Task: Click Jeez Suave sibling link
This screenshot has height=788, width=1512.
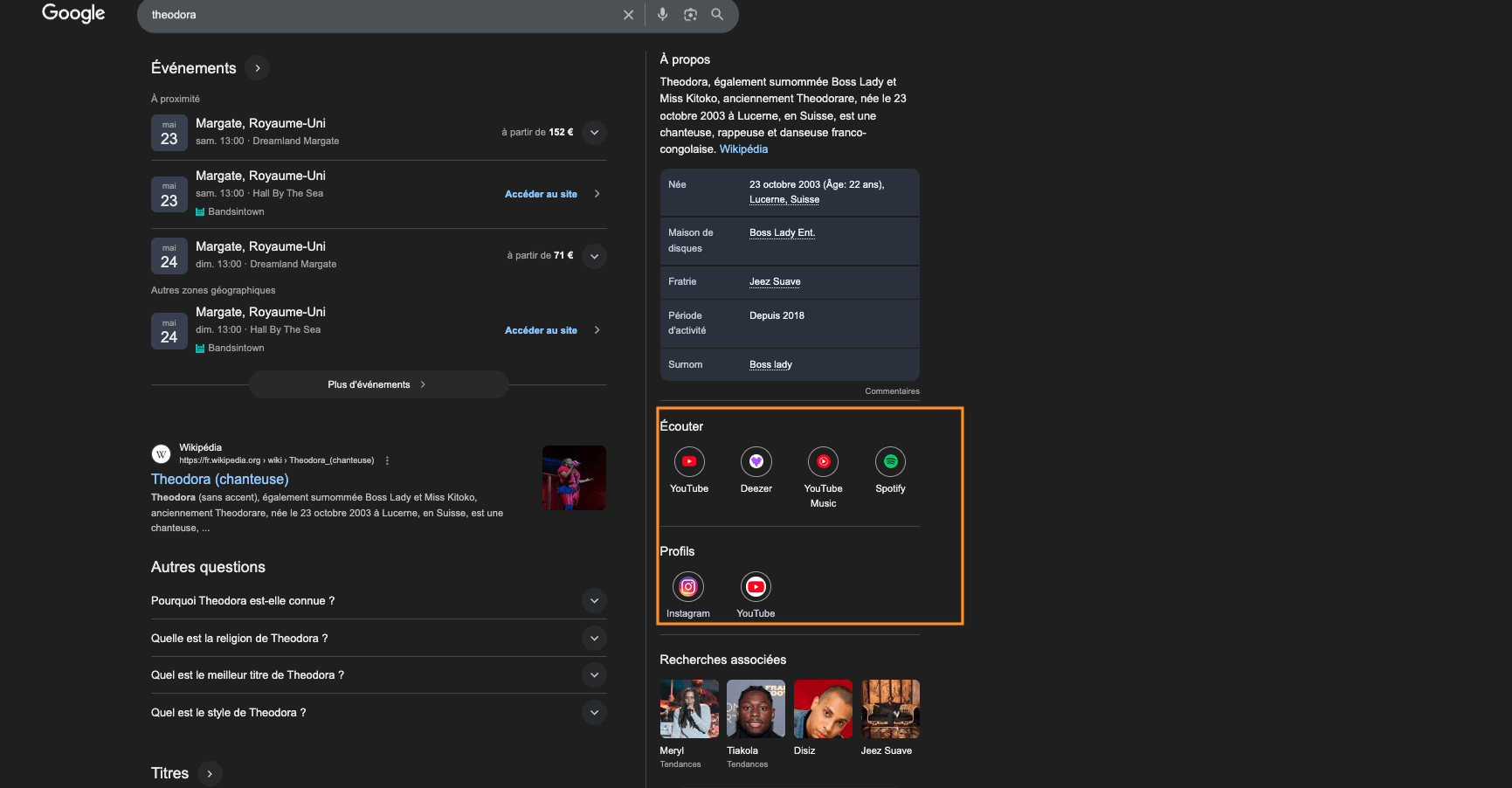Action: (775, 281)
